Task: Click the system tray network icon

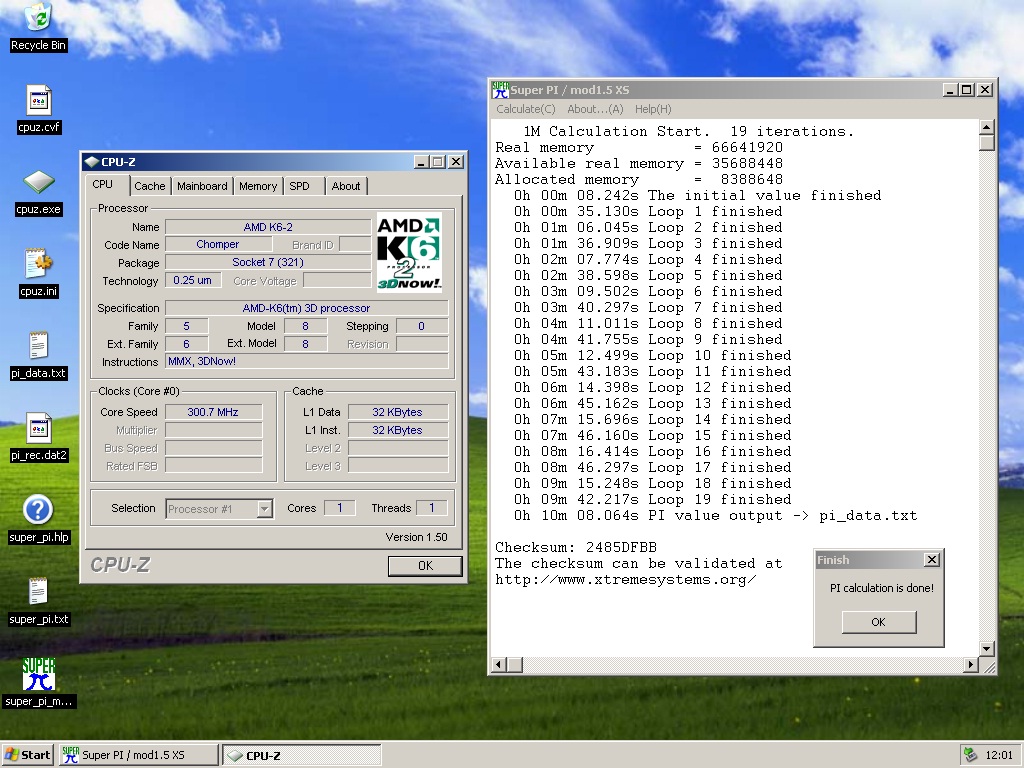Action: [970, 755]
